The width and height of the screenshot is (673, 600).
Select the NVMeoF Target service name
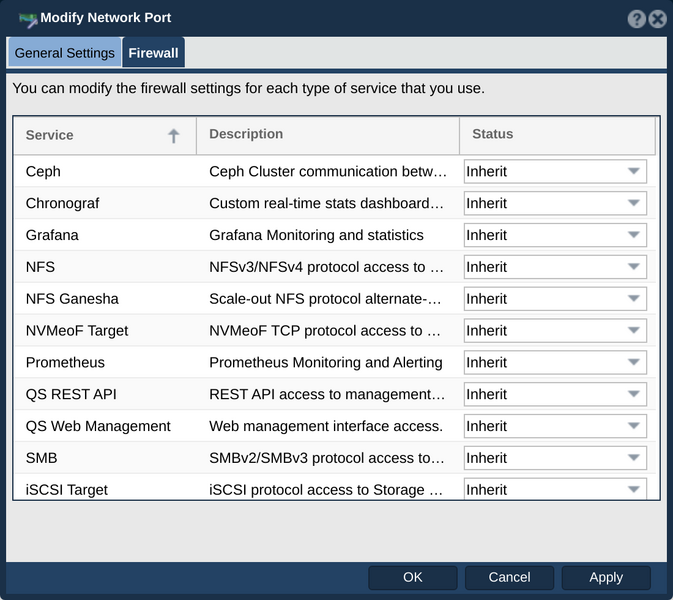77,330
